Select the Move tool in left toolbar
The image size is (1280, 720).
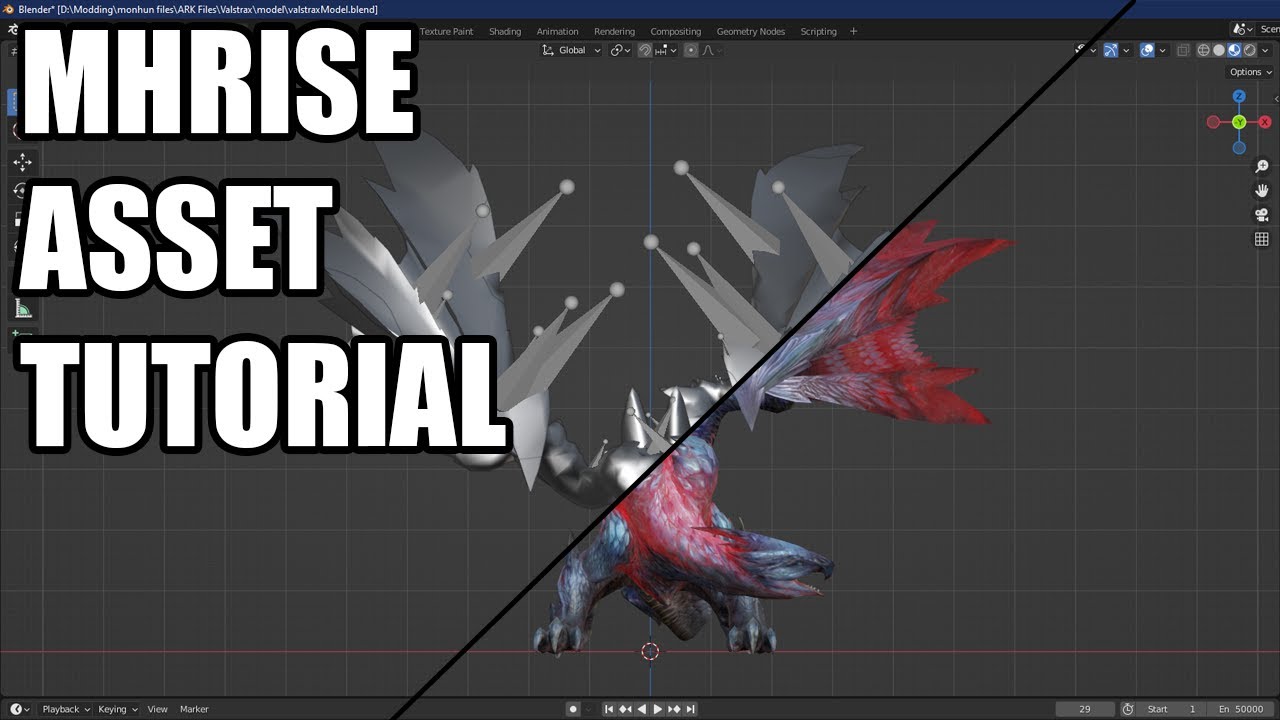(22, 163)
